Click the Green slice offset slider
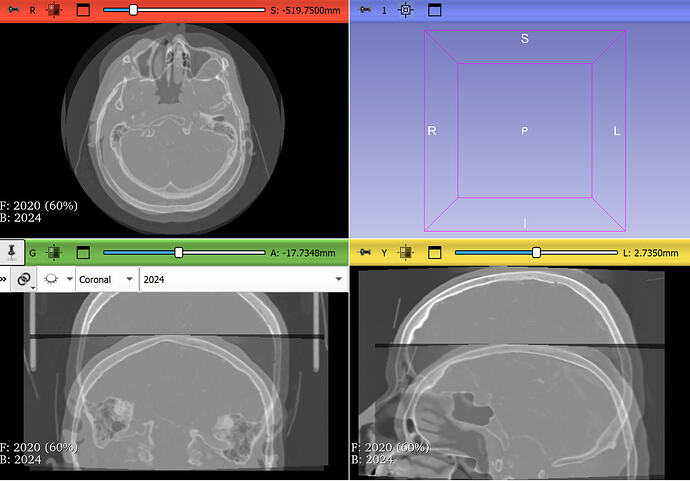690x481 pixels. tap(184, 253)
